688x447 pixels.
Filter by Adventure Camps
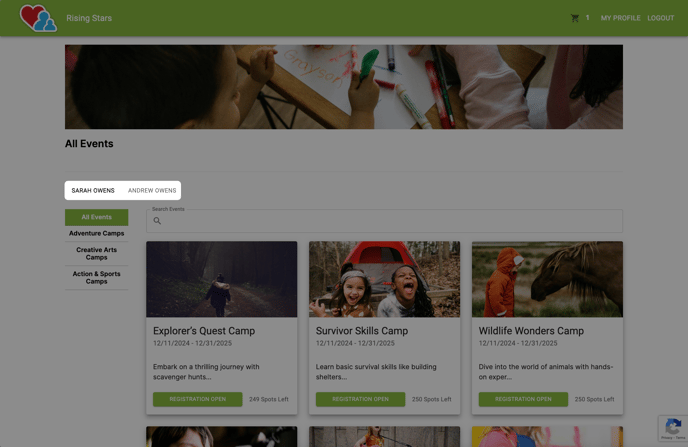pyautogui.click(x=97, y=233)
